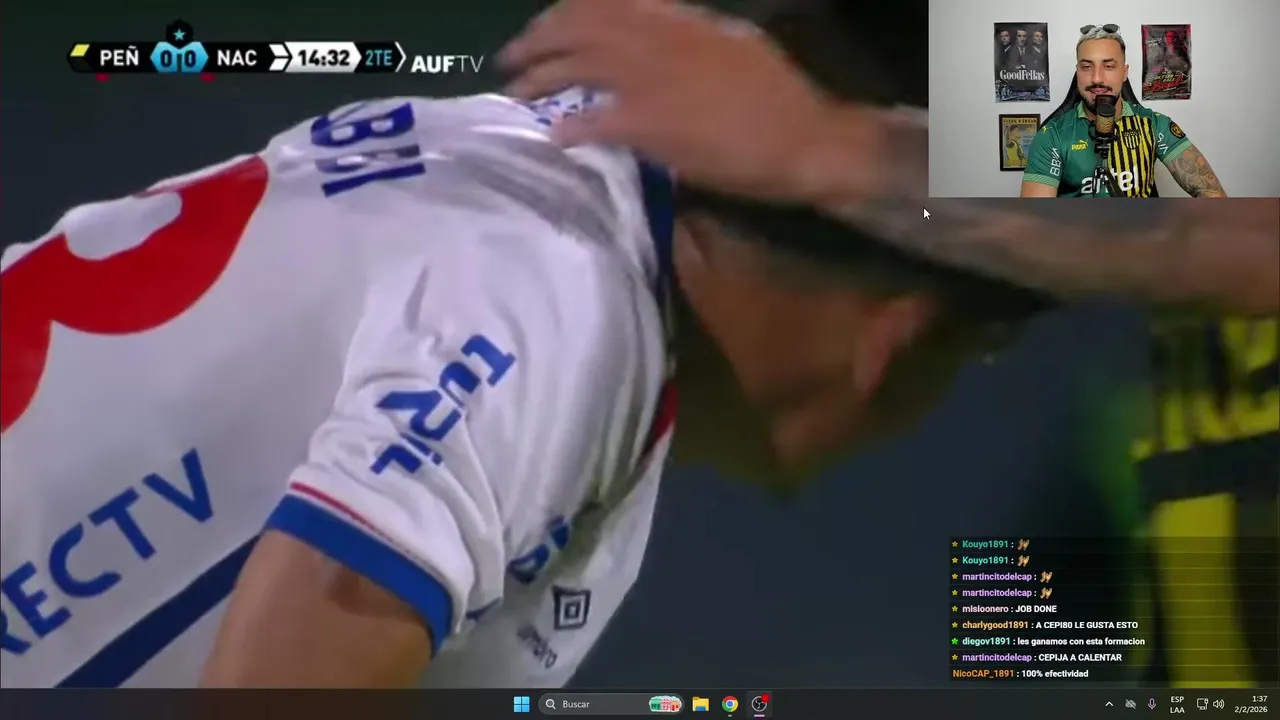Click the username diegov1891 in chat
1280x720 pixels.
(986, 641)
